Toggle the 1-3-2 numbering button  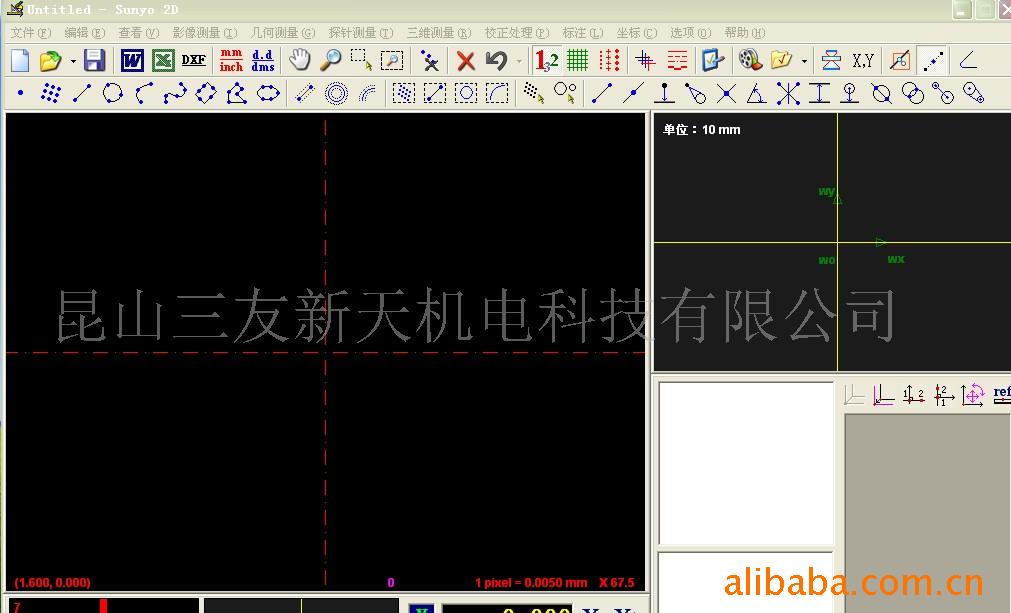(546, 61)
